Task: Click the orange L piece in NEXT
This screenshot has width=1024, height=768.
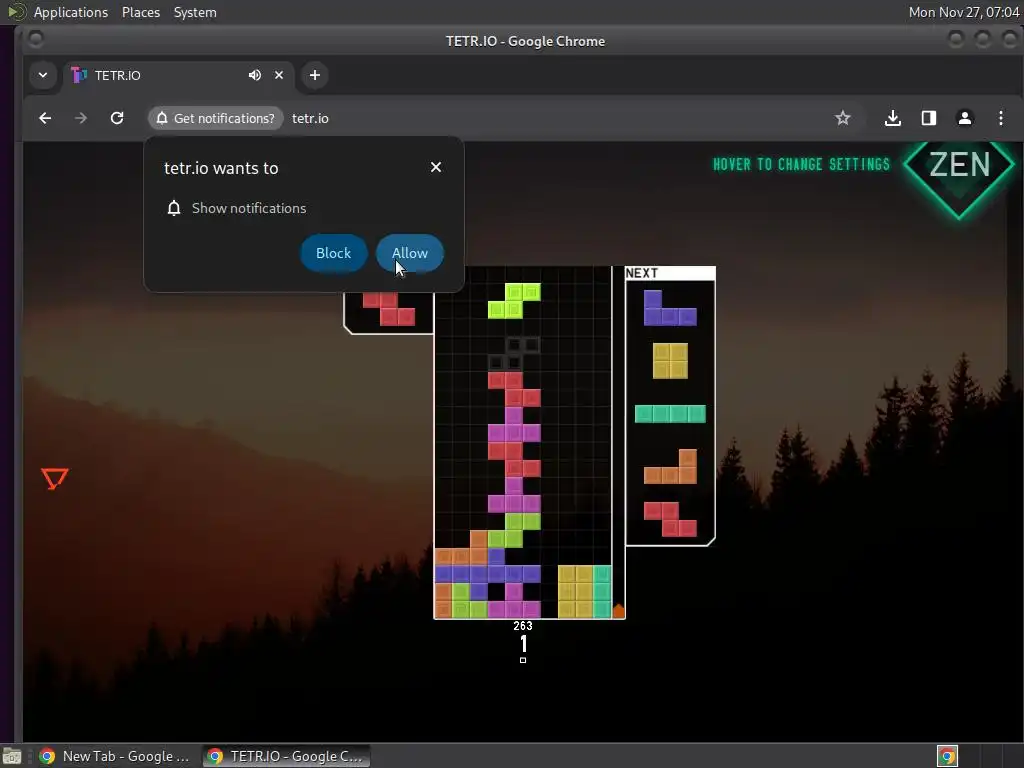Action: pyautogui.click(x=670, y=466)
